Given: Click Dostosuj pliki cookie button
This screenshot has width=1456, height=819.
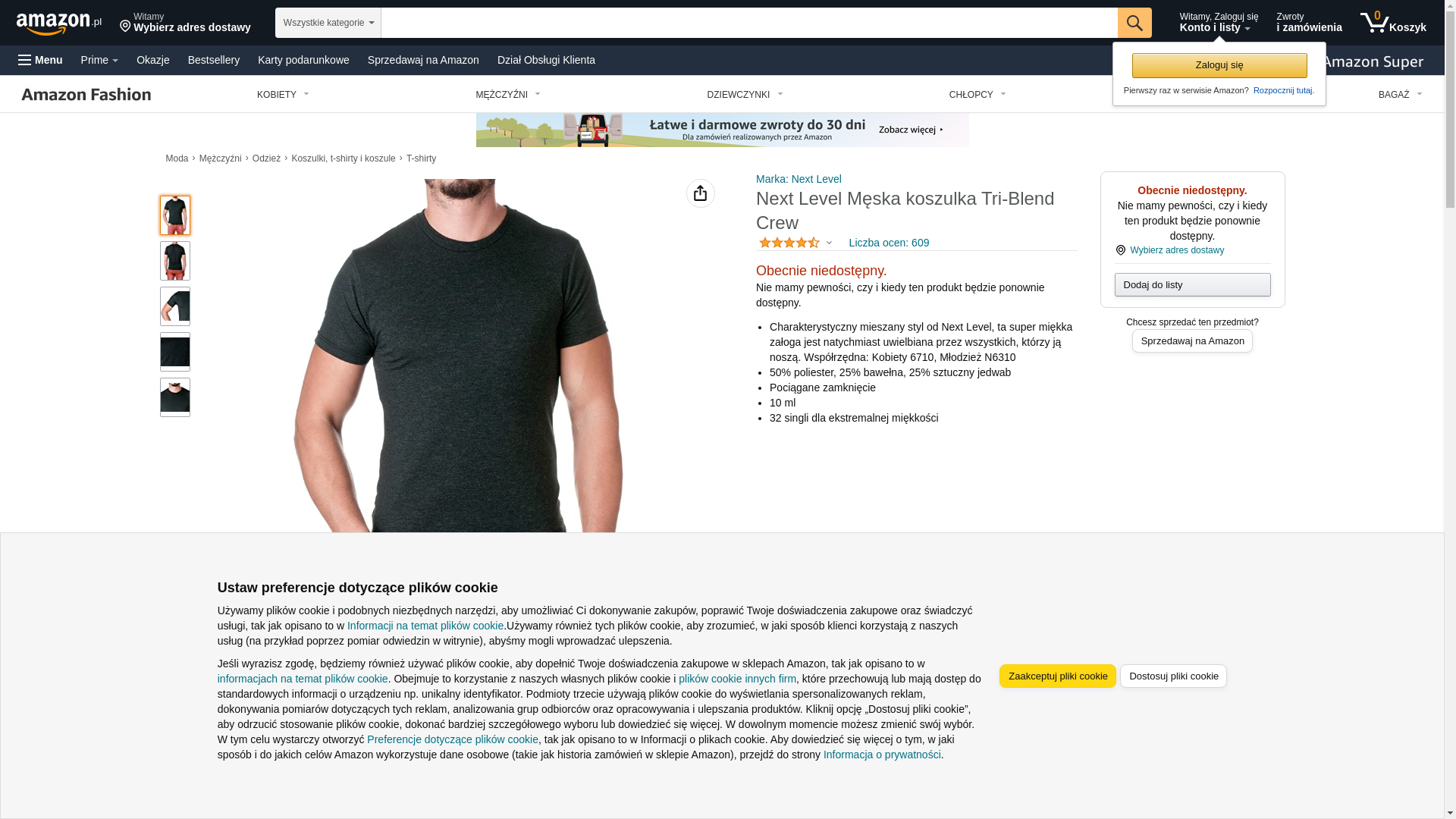Looking at the screenshot, I should point(1173,676).
